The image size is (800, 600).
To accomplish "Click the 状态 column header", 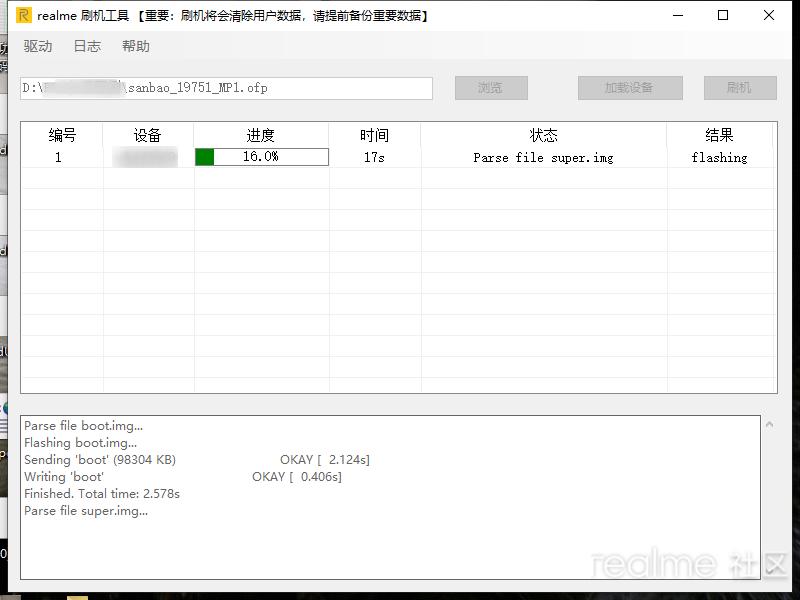I will pyautogui.click(x=544, y=135).
